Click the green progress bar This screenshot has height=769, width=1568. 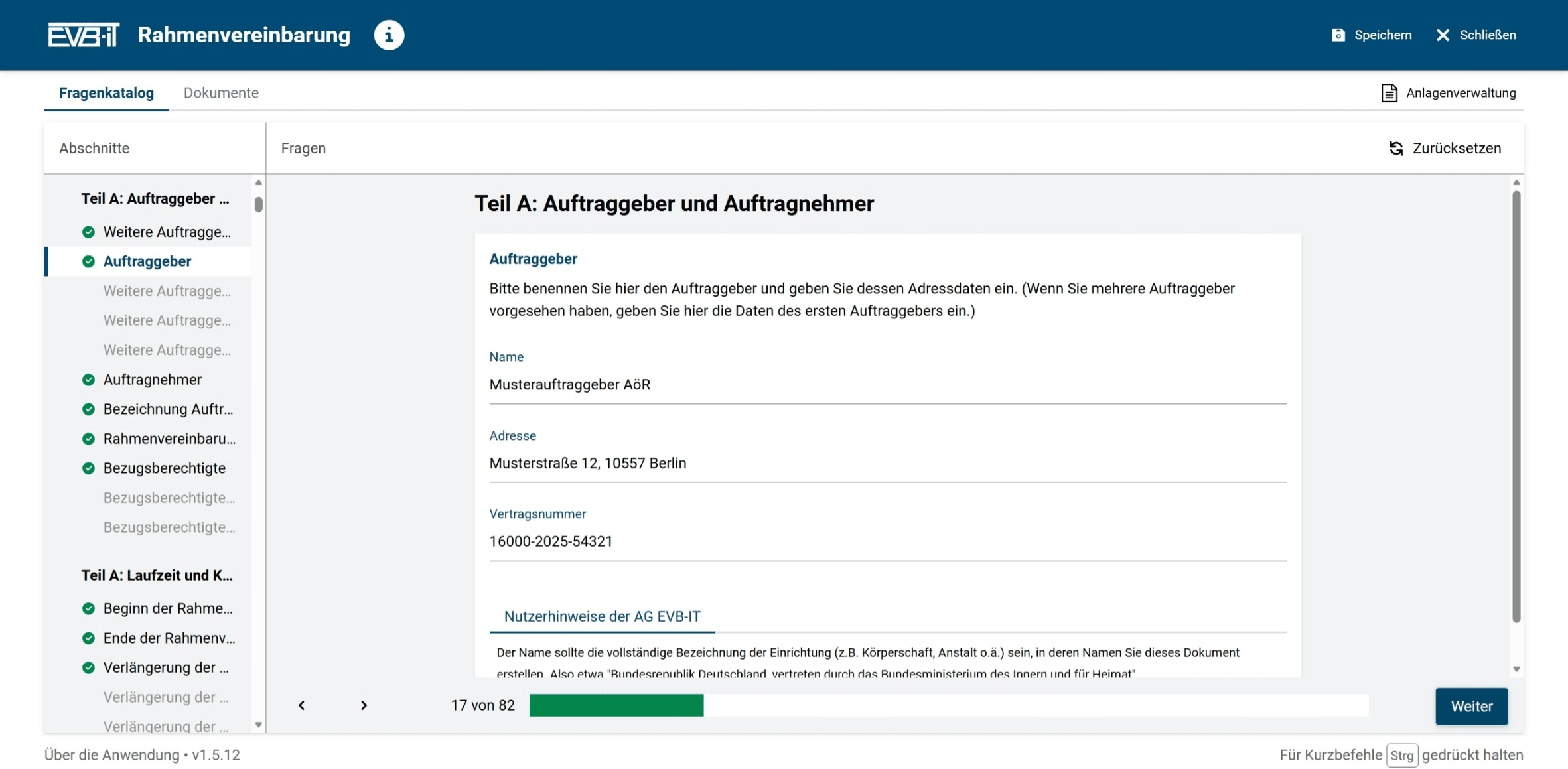click(616, 705)
